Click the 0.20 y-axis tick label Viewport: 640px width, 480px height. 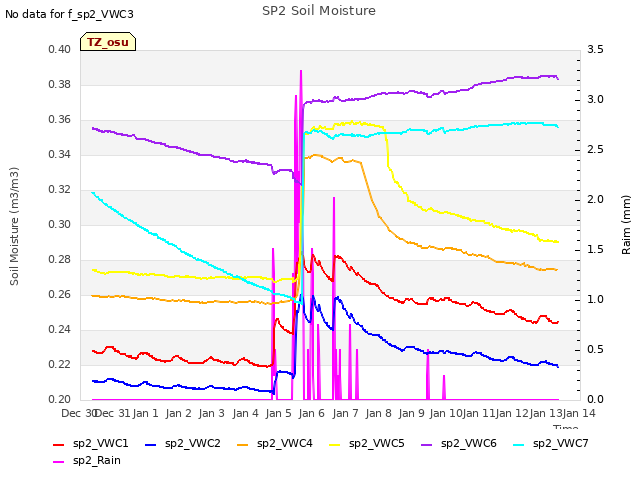[x=60, y=400]
